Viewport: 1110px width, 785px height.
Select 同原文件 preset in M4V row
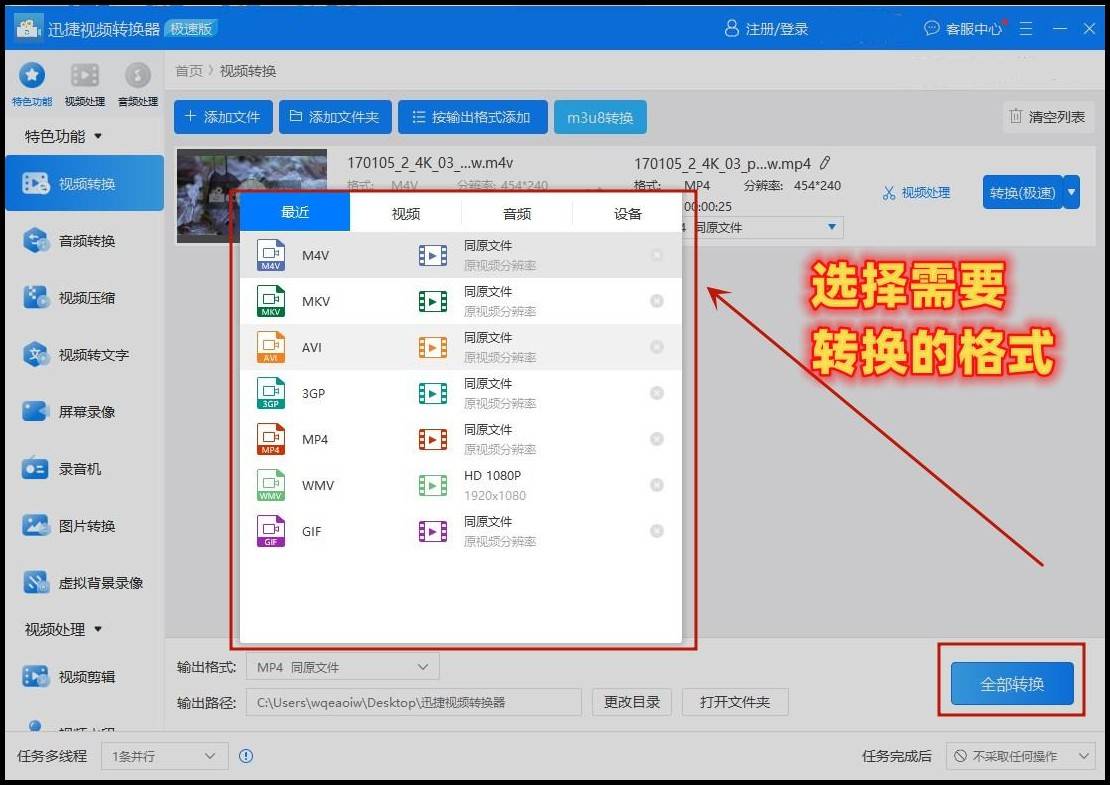pos(478,255)
